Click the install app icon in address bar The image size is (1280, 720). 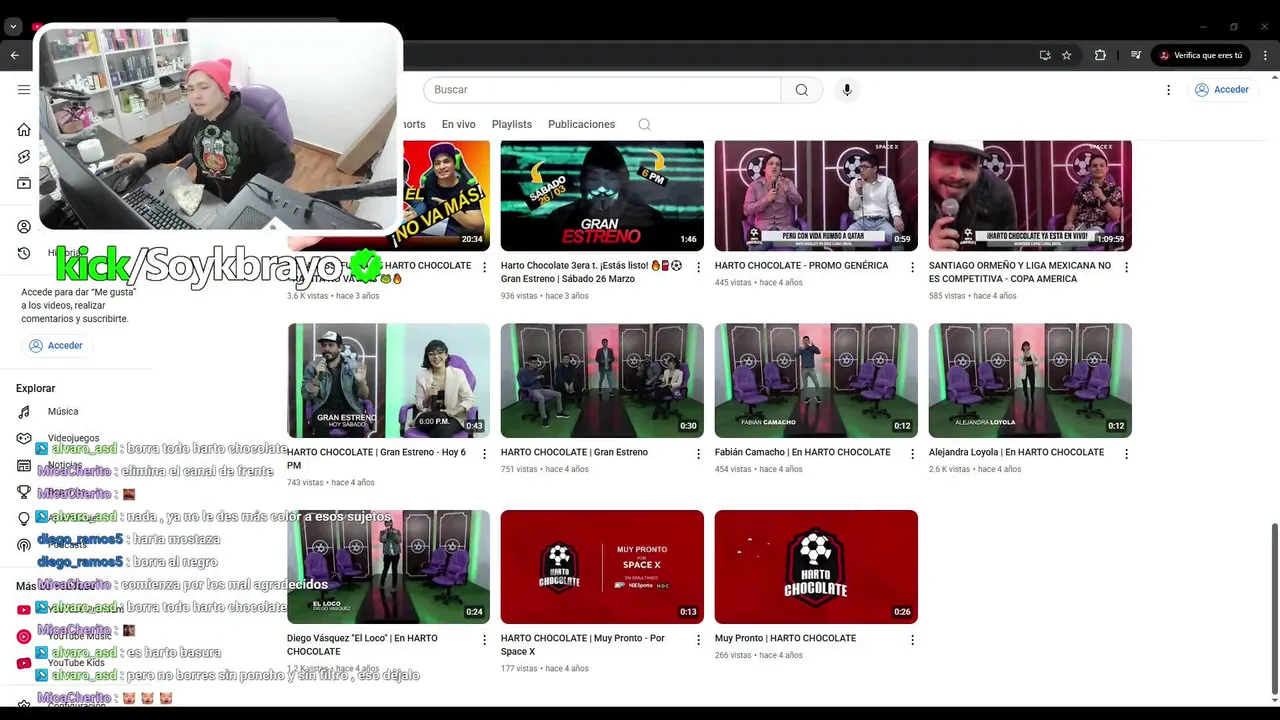tap(1045, 55)
